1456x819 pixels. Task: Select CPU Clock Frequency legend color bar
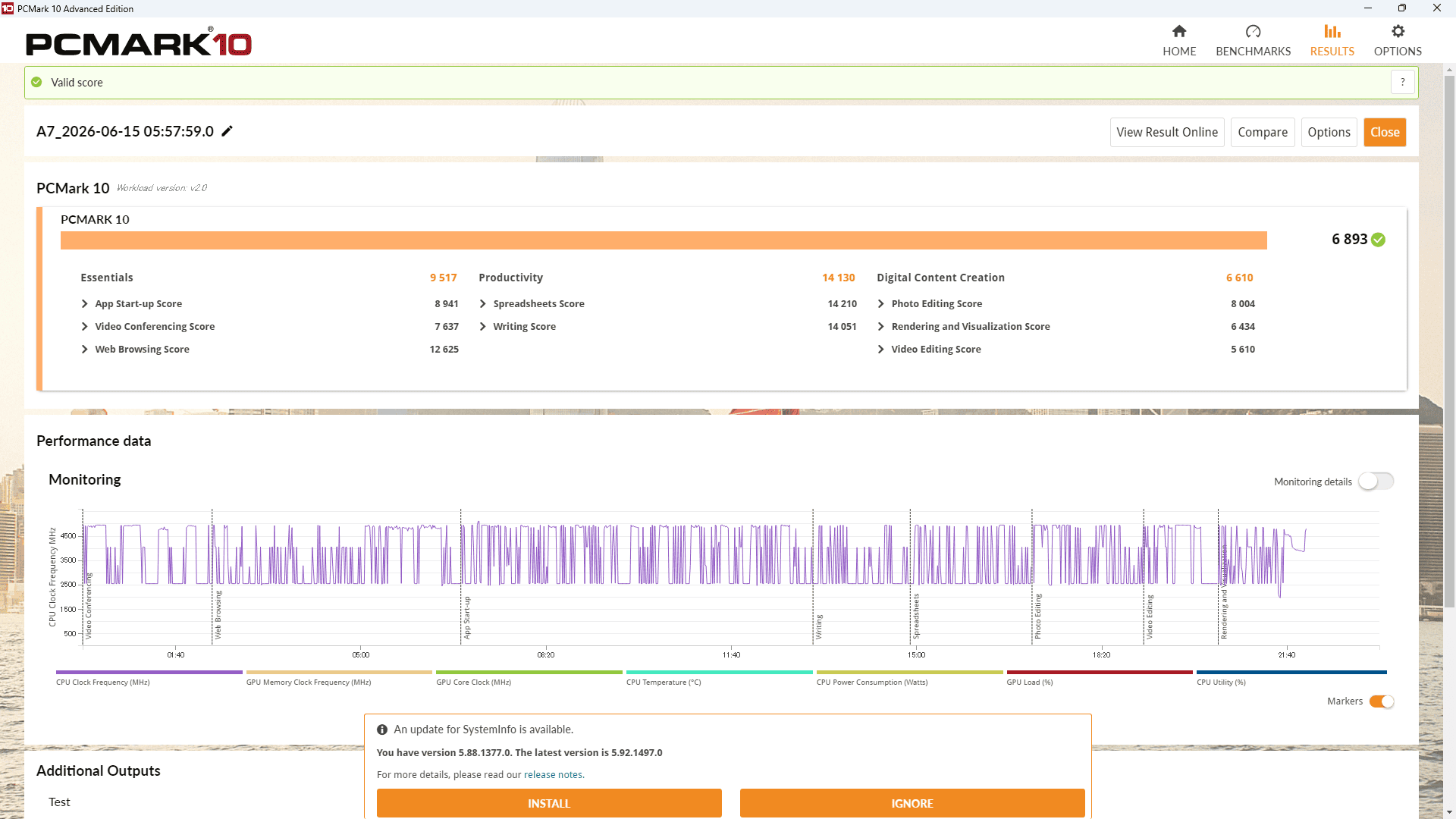149,672
